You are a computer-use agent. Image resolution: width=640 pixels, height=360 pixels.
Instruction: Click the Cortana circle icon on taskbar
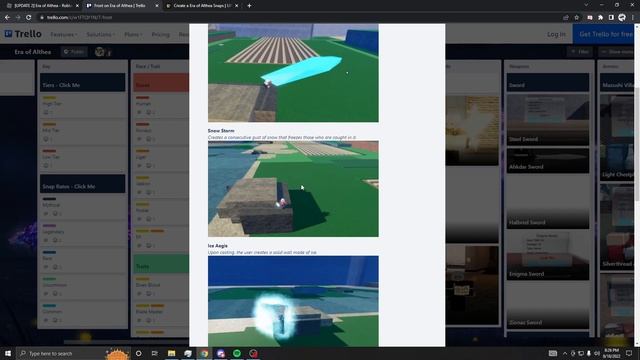pos(138,353)
